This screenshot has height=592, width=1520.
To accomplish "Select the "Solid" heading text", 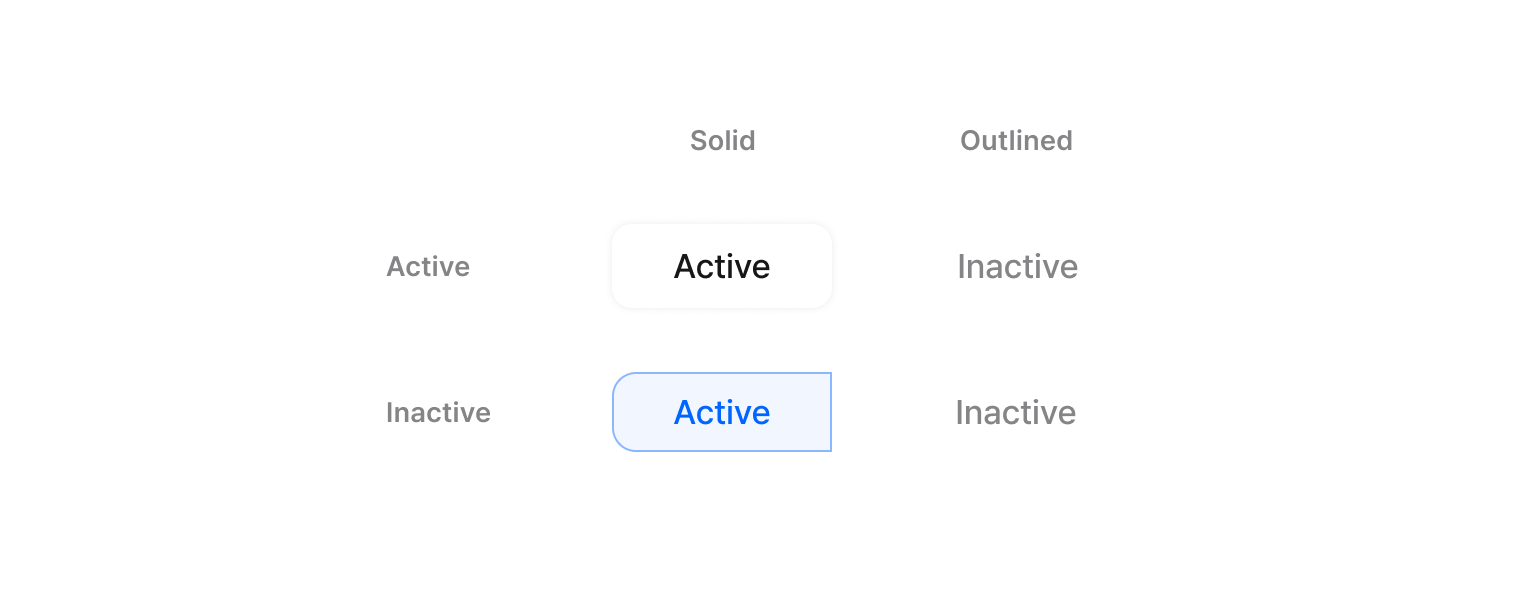I will (x=722, y=140).
